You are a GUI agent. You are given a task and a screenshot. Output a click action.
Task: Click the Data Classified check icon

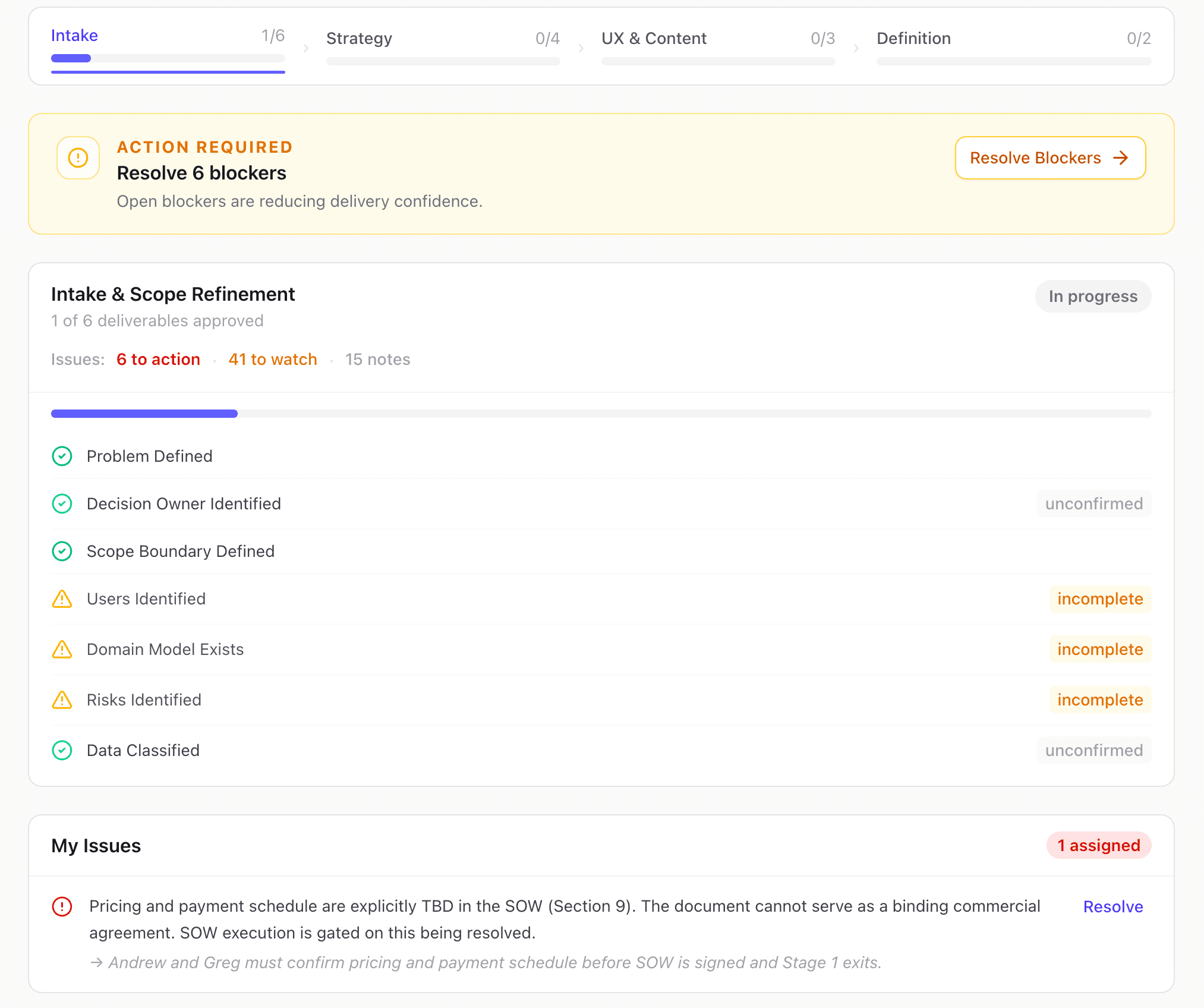point(62,751)
